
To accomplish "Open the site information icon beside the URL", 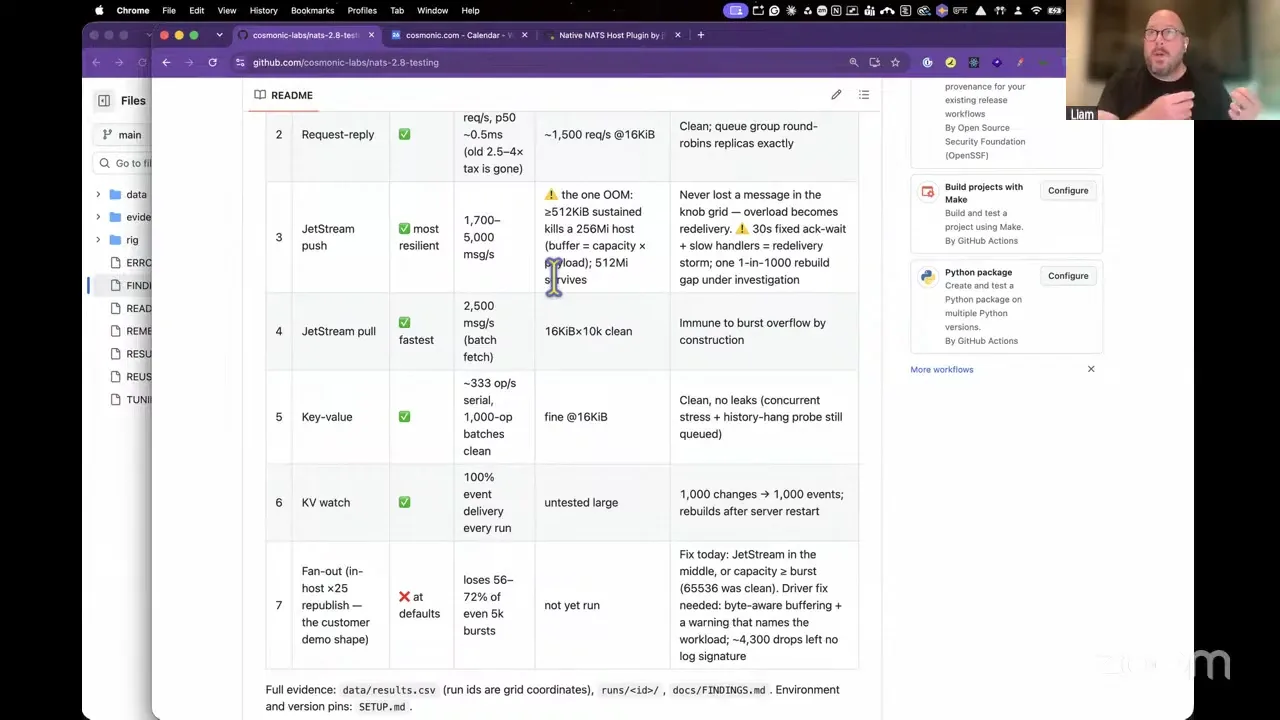I will [x=240, y=62].
